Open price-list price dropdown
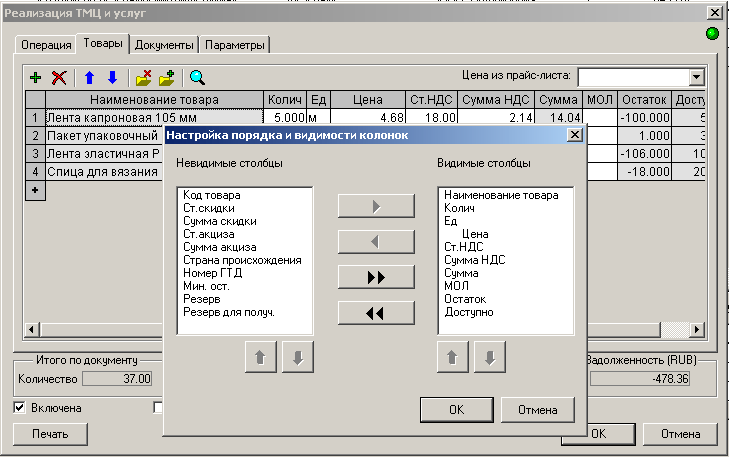The width and height of the screenshot is (729, 457). pos(696,77)
